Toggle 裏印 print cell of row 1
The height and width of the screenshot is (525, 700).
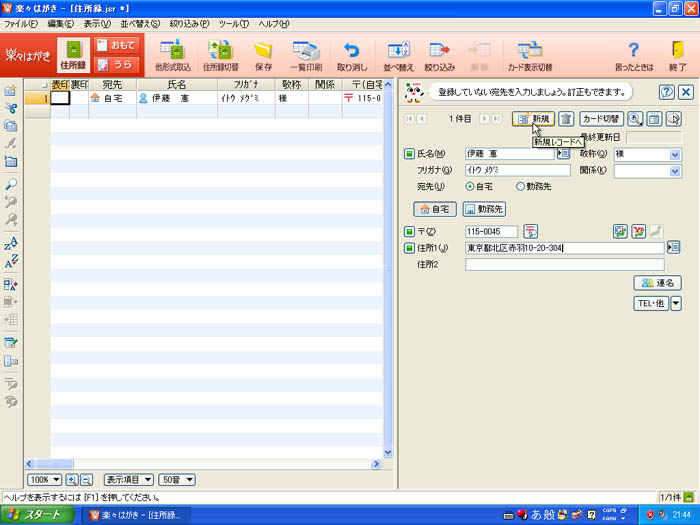pyautogui.click(x=79, y=98)
